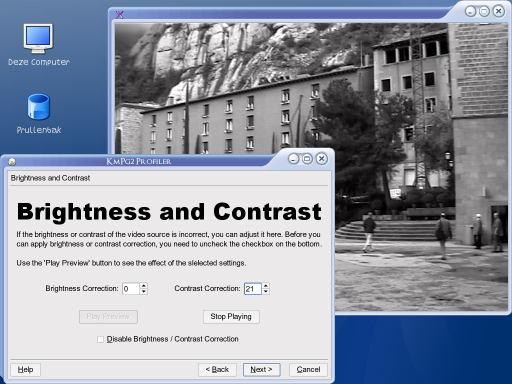Click the X icon in video window titlebar
Viewport: 512px width, 384px height.
point(119,15)
